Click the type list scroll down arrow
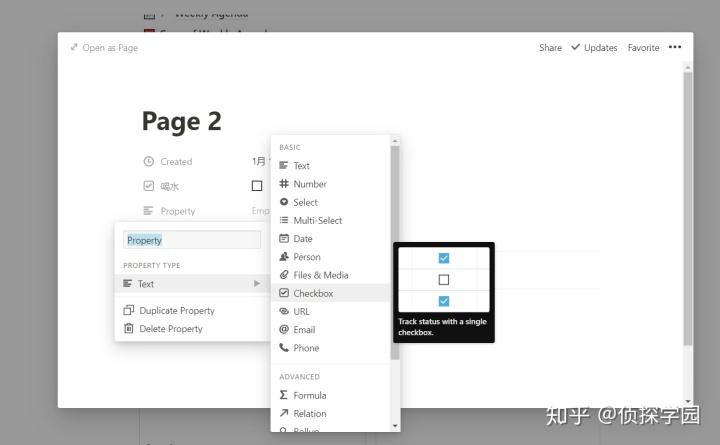 tap(395, 426)
